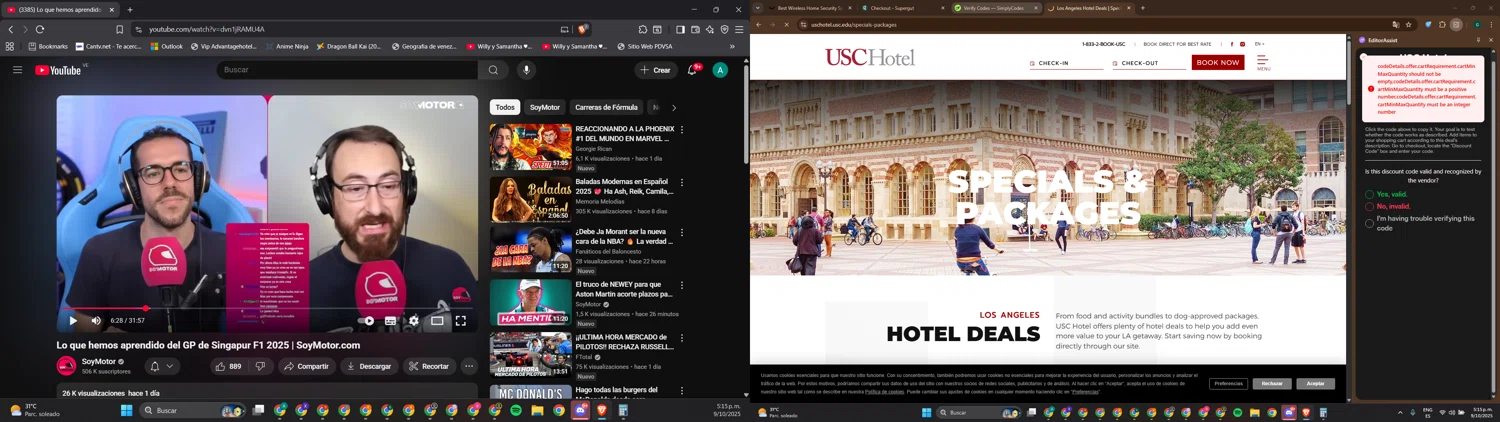This screenshot has height=422, width=1500.
Task: Enter fullscreen on the video player
Action: click(461, 321)
